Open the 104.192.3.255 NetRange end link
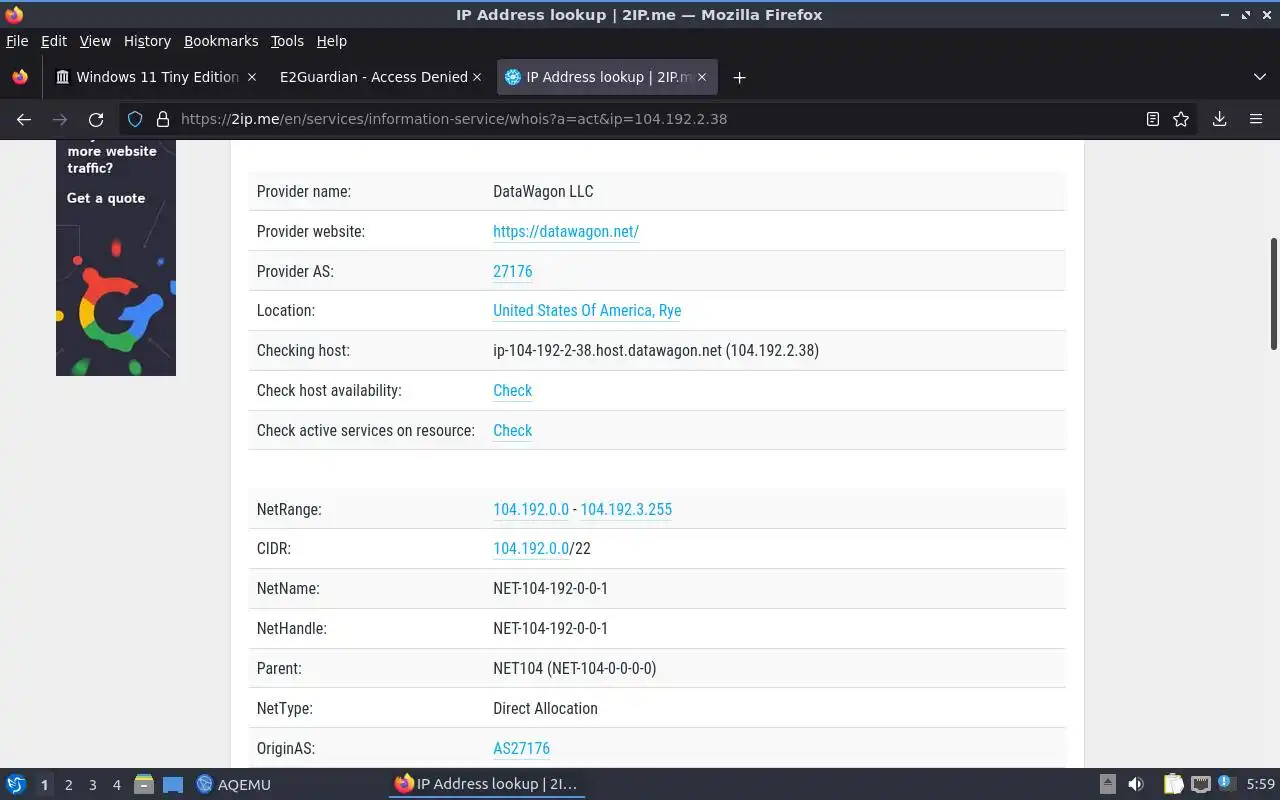This screenshot has width=1280, height=800. 626,509
